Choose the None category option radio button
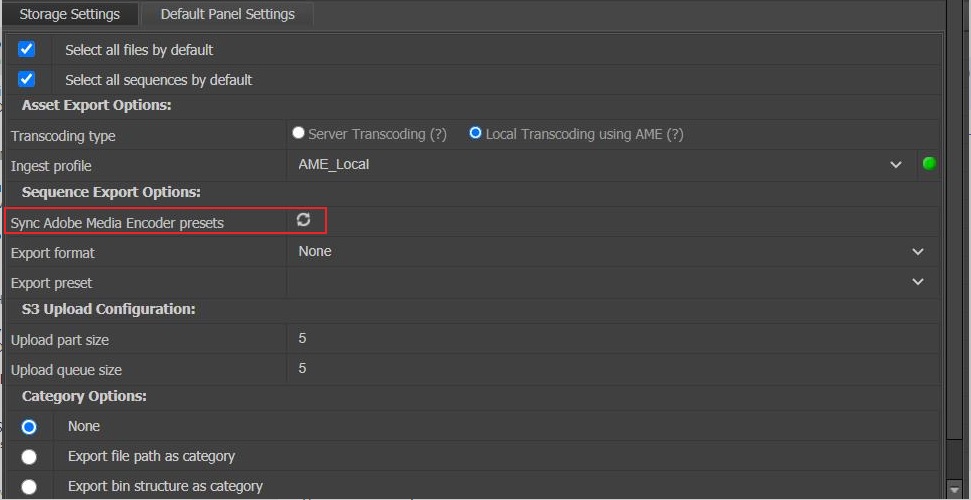This screenshot has width=971, height=500. 28,427
